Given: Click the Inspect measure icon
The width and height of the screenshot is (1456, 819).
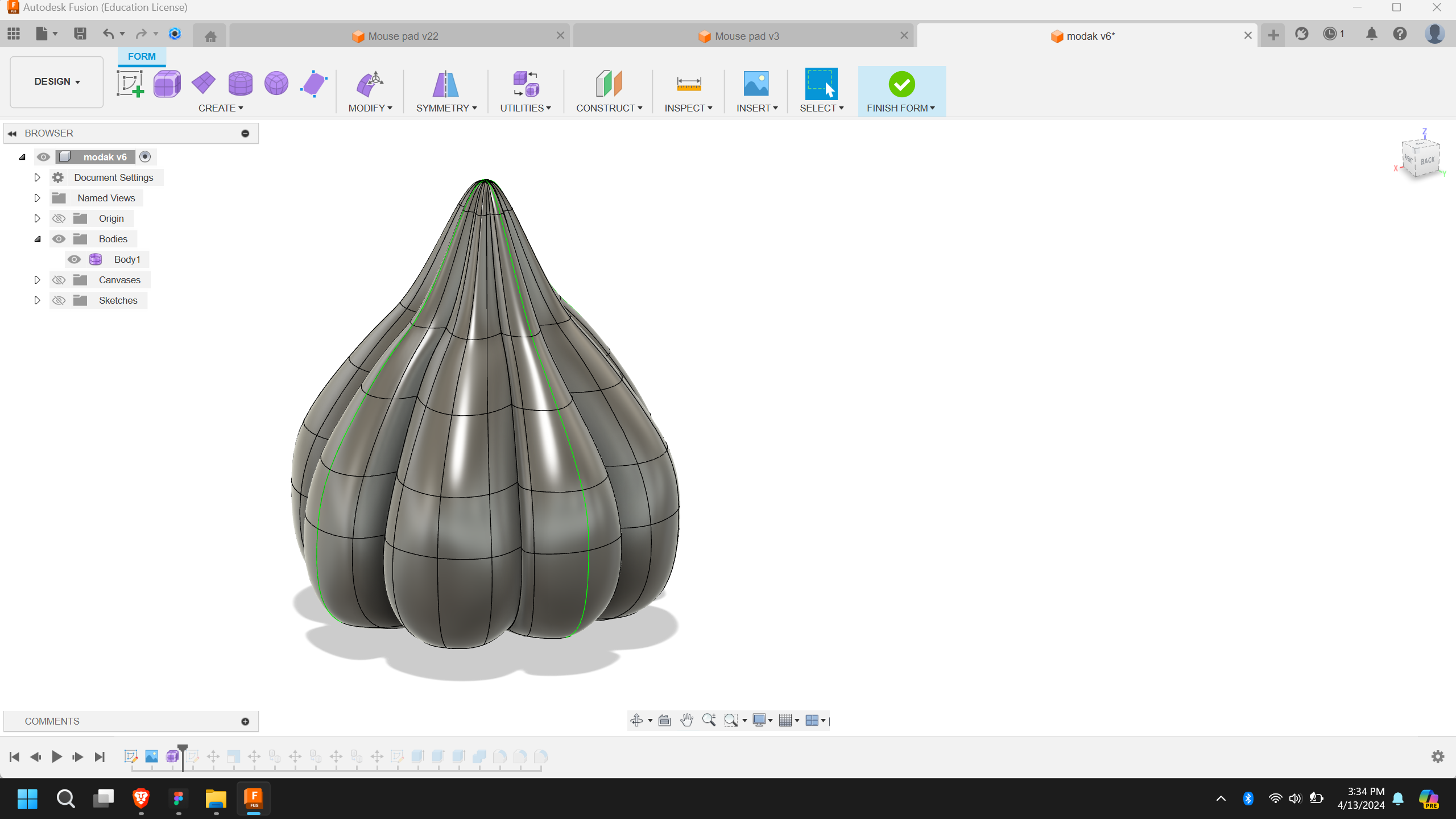Looking at the screenshot, I should (x=689, y=84).
